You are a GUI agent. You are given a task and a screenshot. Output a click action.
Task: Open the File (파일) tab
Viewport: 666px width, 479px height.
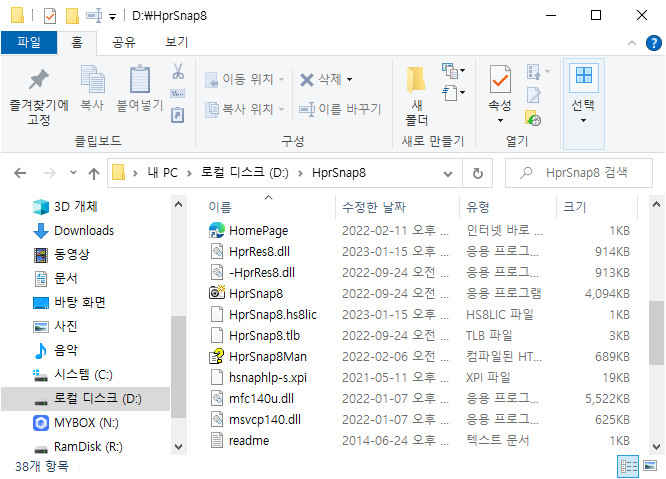(29, 42)
